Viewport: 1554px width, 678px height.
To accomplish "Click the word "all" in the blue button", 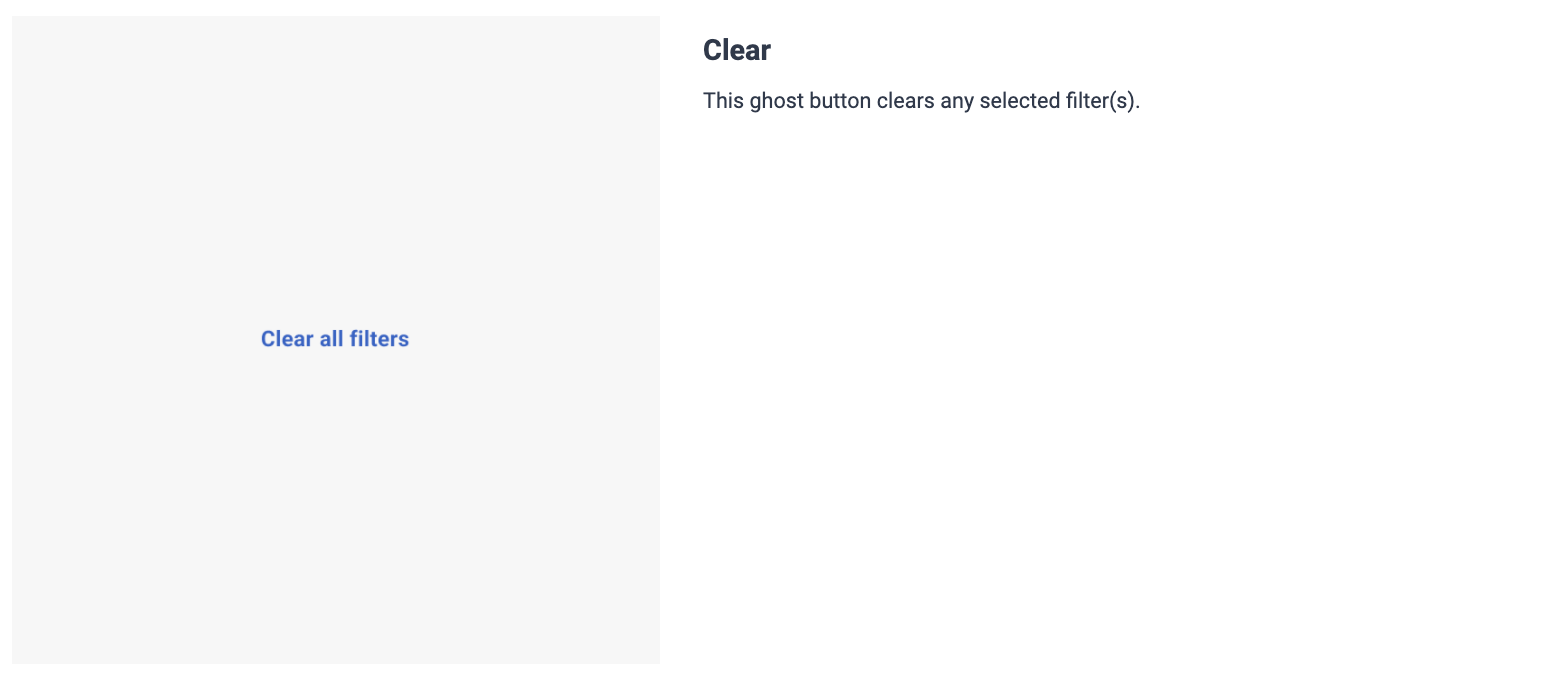I will (331, 339).
